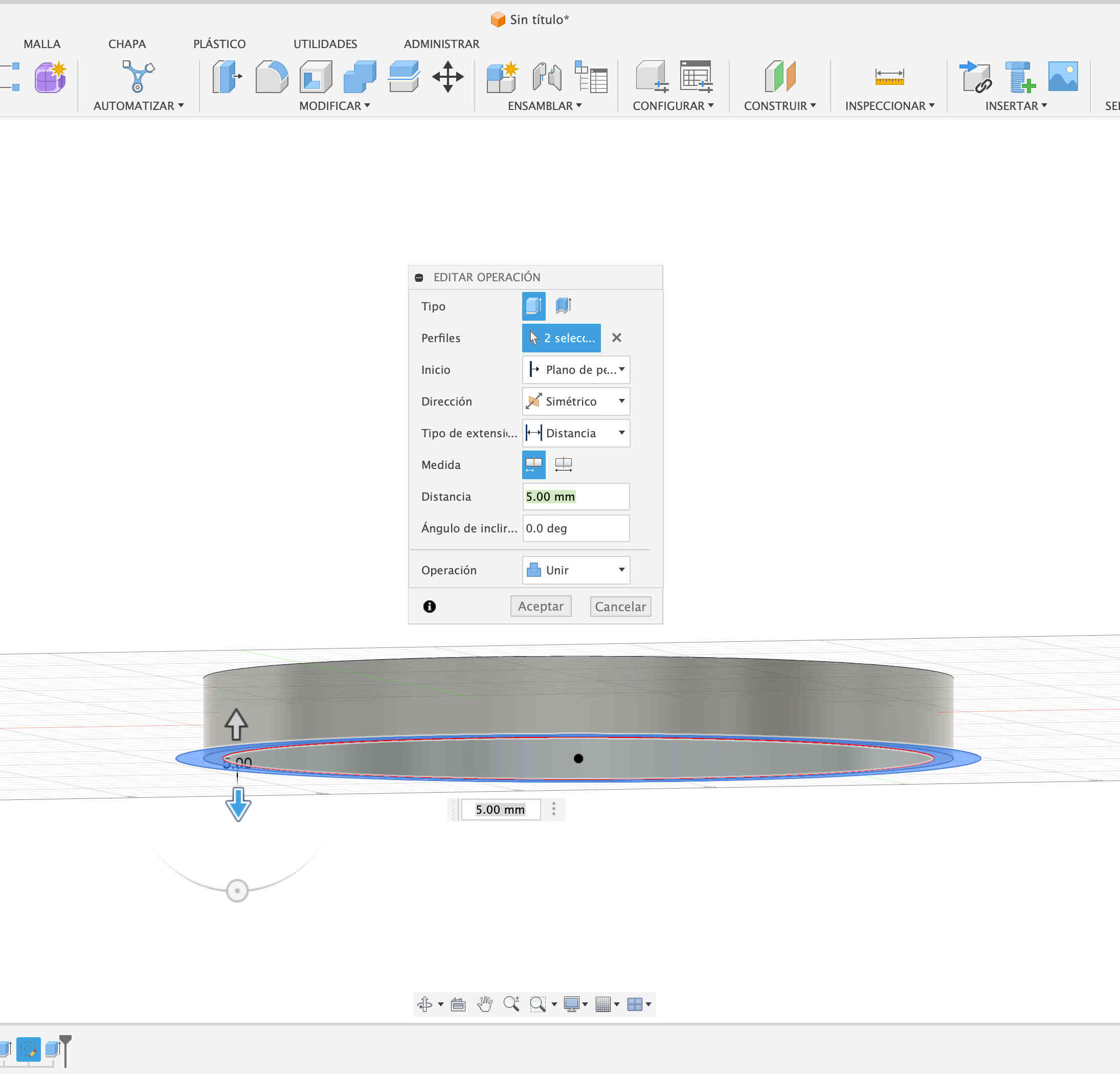The width and height of the screenshot is (1120, 1074).
Task: Click the Insert Fastener icon
Action: [1020, 77]
